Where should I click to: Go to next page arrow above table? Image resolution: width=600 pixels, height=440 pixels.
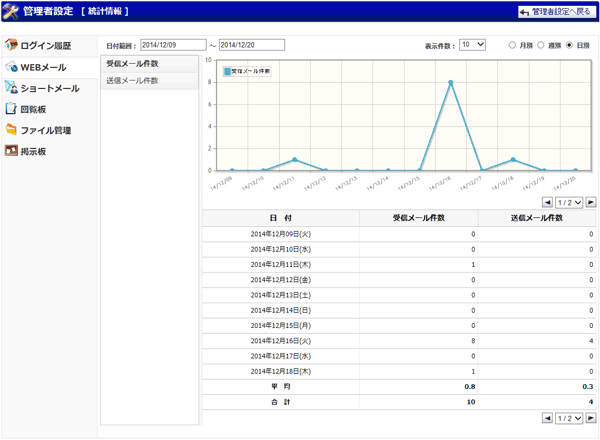click(591, 202)
